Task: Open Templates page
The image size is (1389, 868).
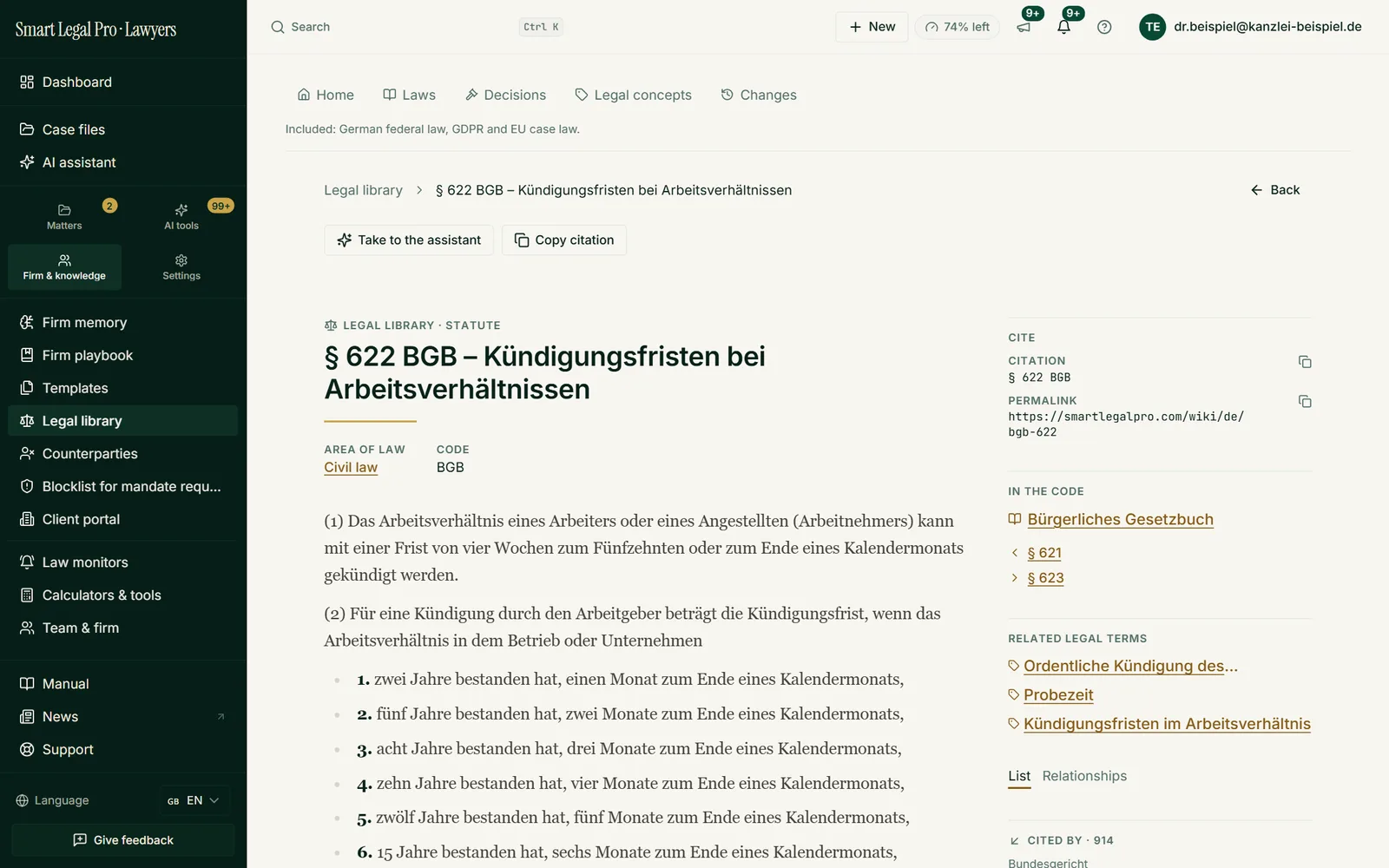Action: (123, 388)
